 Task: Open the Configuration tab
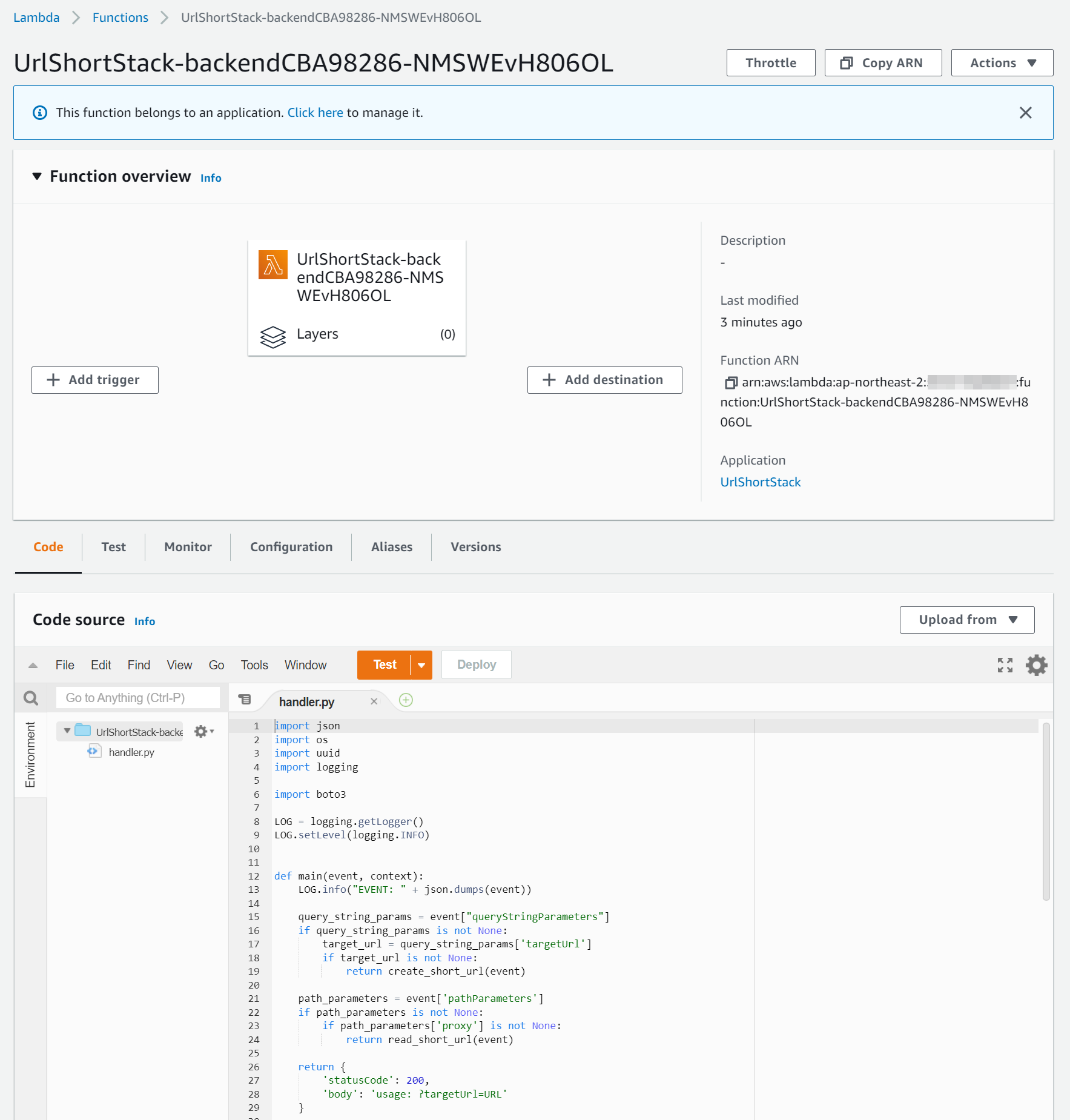[x=291, y=547]
